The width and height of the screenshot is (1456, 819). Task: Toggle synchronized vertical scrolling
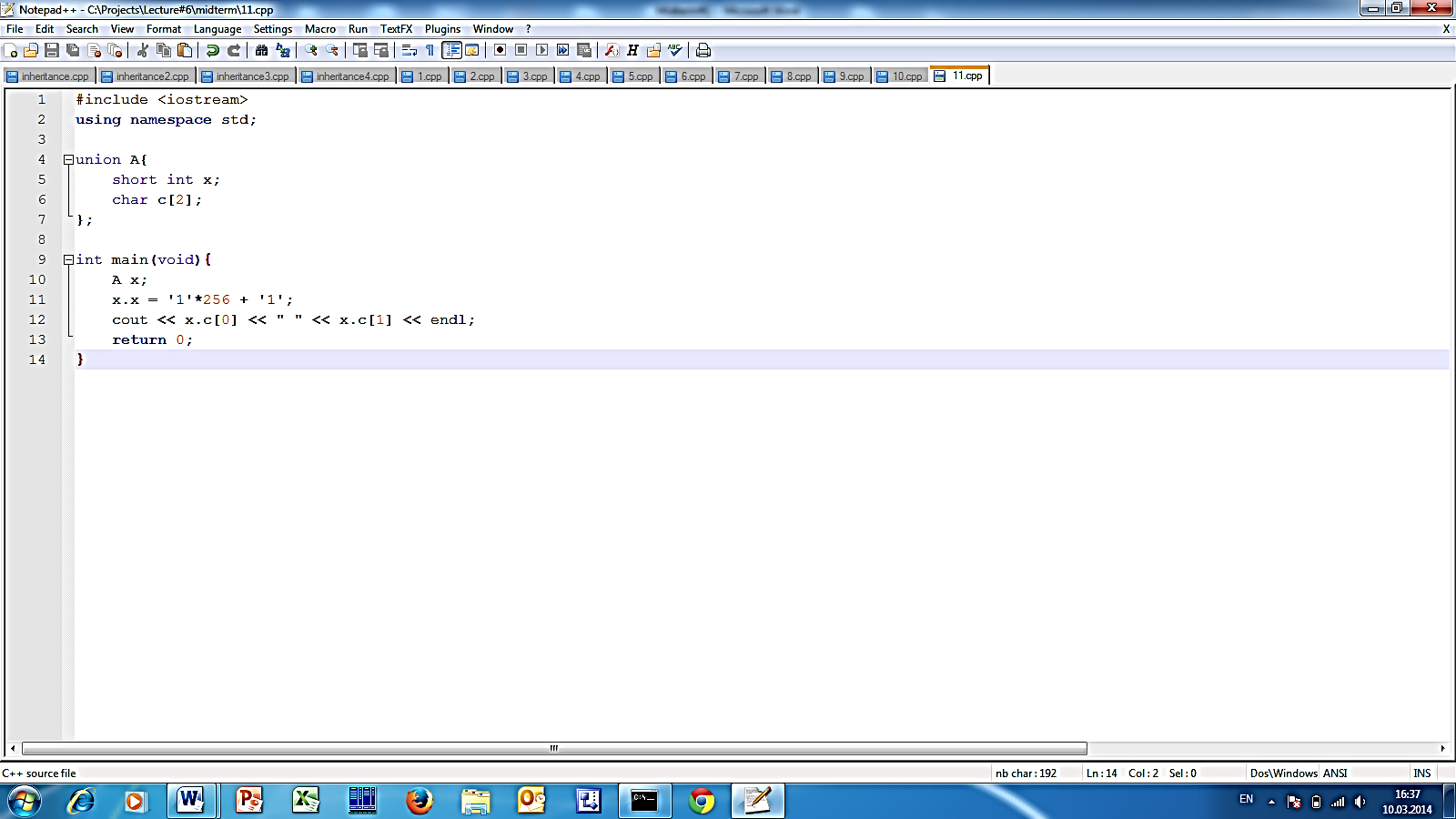(x=360, y=51)
